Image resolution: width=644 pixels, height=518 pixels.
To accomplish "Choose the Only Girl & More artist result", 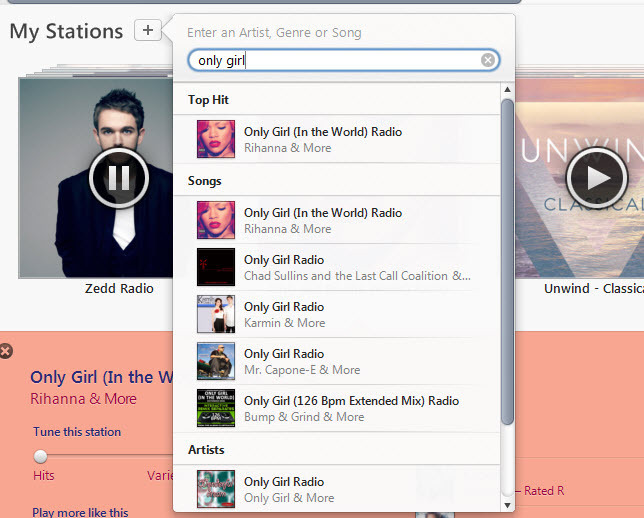I will pos(337,489).
